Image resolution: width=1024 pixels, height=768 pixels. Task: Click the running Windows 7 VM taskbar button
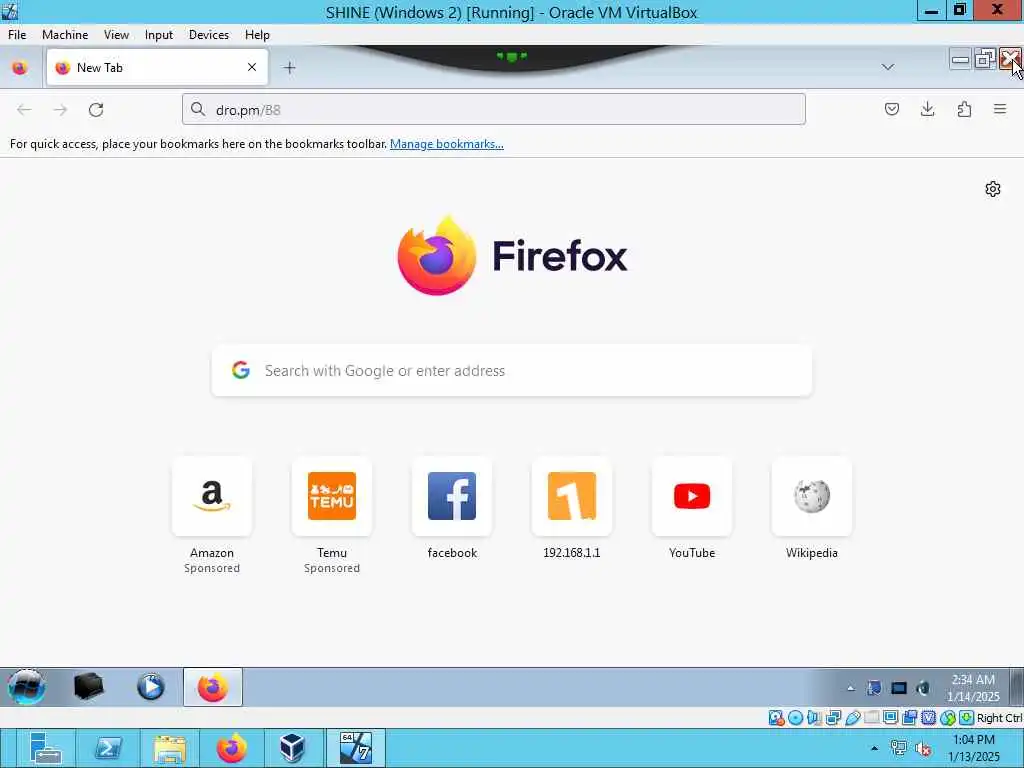coord(355,748)
